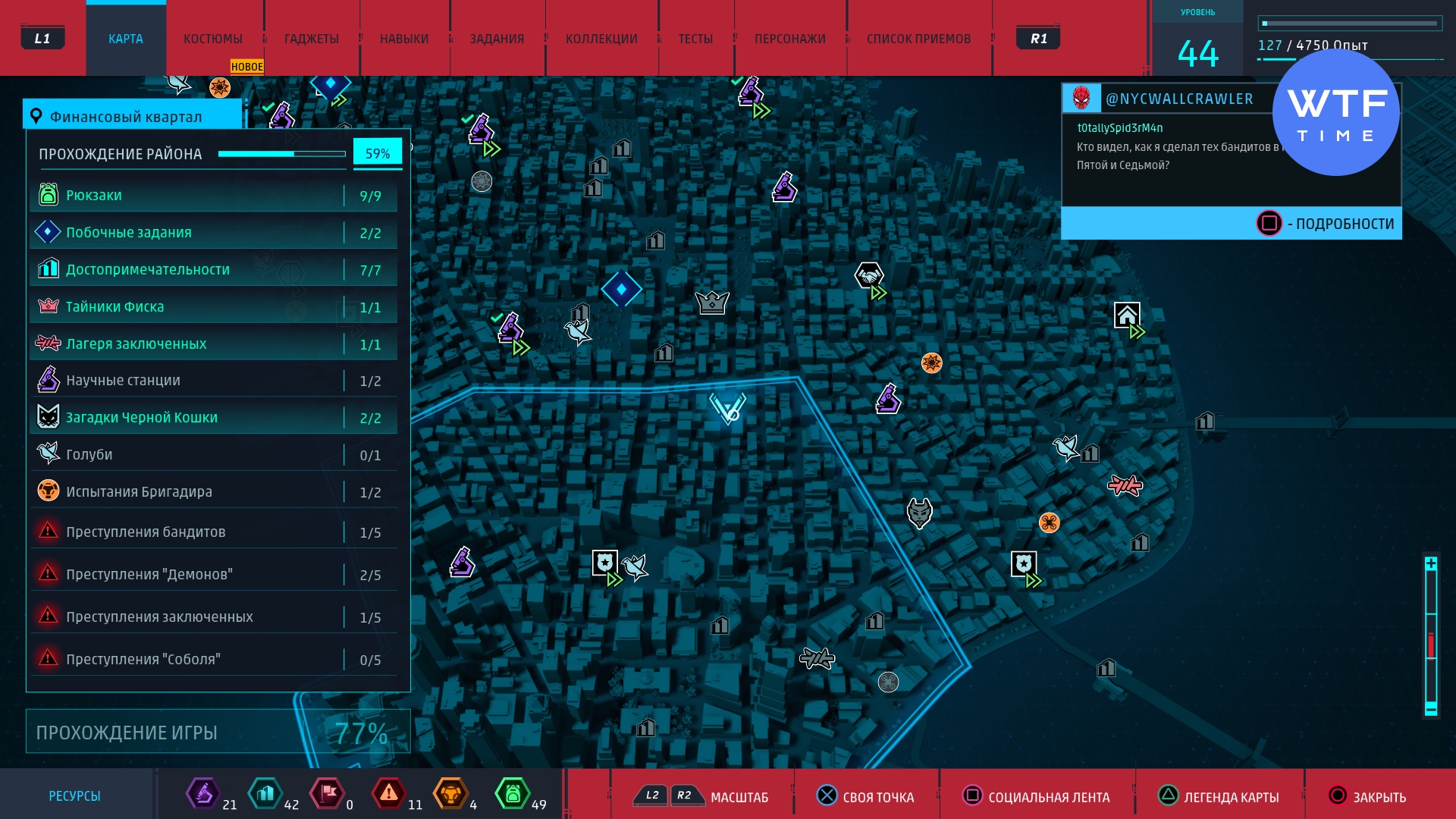1456x819 pixels.
Task: Switch to the Навыки tab
Action: (x=403, y=39)
